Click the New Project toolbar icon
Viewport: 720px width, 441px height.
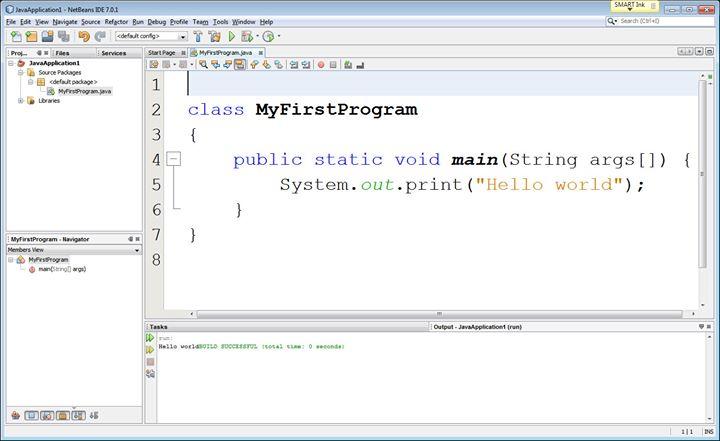pos(31,36)
